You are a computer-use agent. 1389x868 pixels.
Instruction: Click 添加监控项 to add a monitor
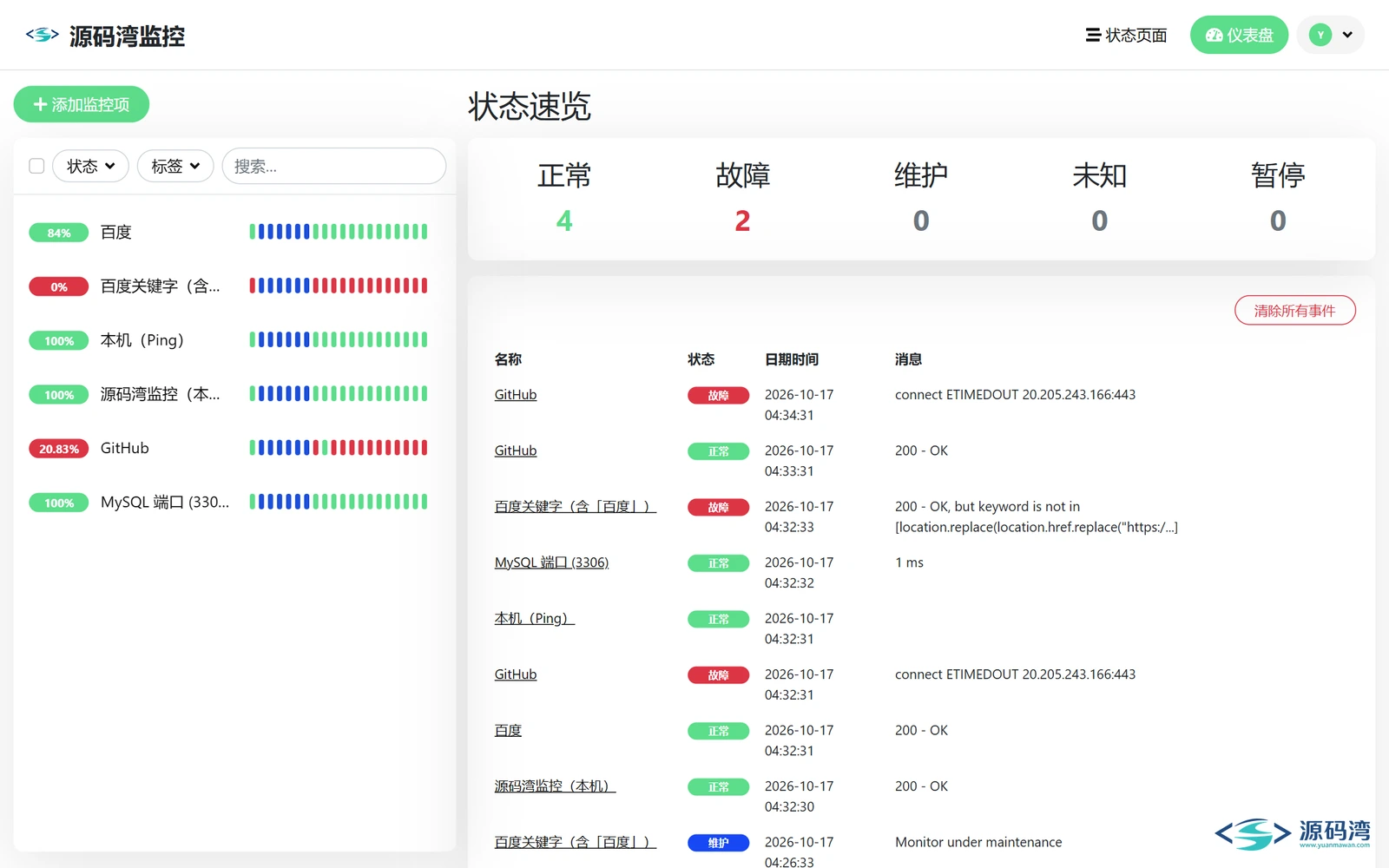click(x=82, y=104)
